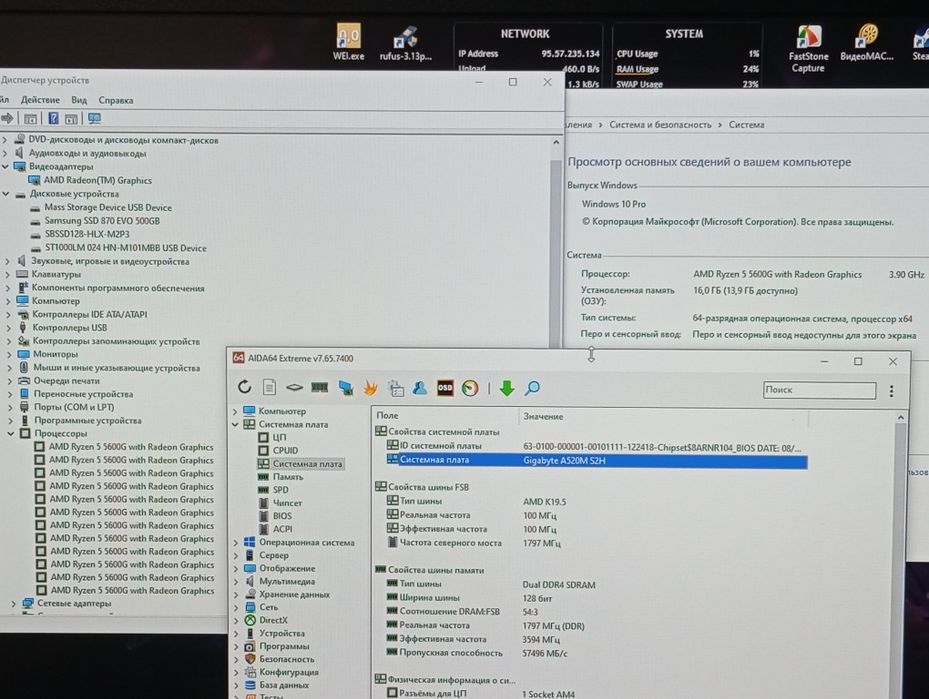Open the AIDA64 Report page icon
The height and width of the screenshot is (699, 929).
pos(270,387)
